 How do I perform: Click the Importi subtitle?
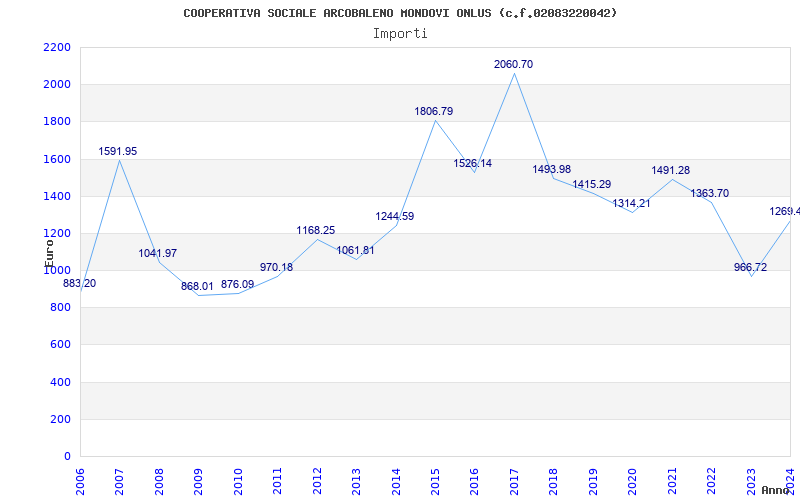(x=400, y=34)
